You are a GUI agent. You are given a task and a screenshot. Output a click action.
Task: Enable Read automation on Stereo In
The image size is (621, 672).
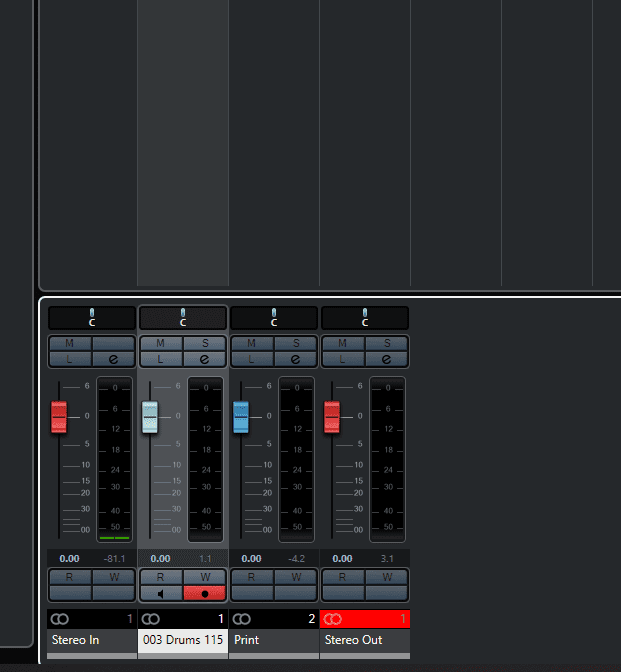(70, 577)
